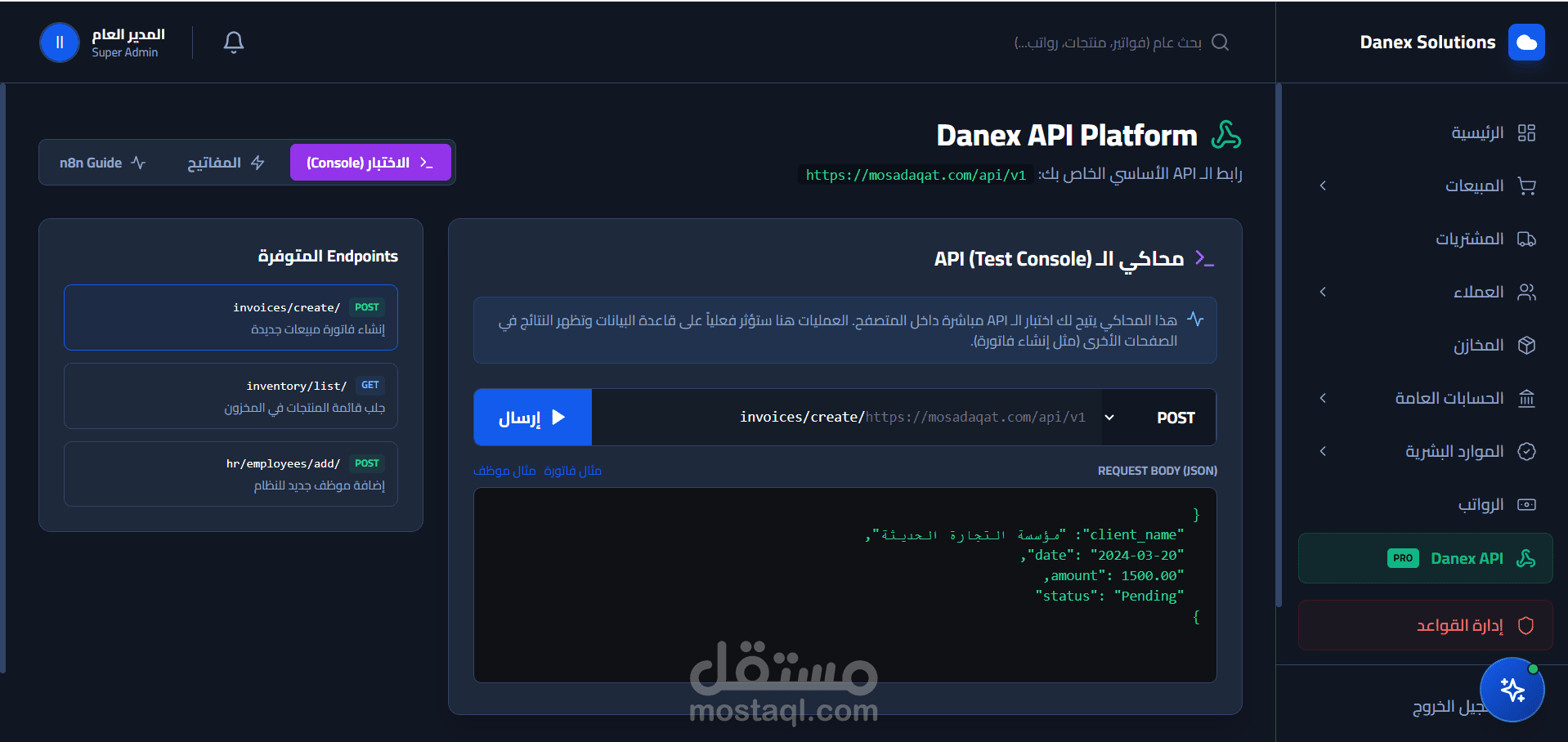The width and height of the screenshot is (1568, 742).
Task: Click the الرئيسية dashboard grid icon
Action: 1526,132
